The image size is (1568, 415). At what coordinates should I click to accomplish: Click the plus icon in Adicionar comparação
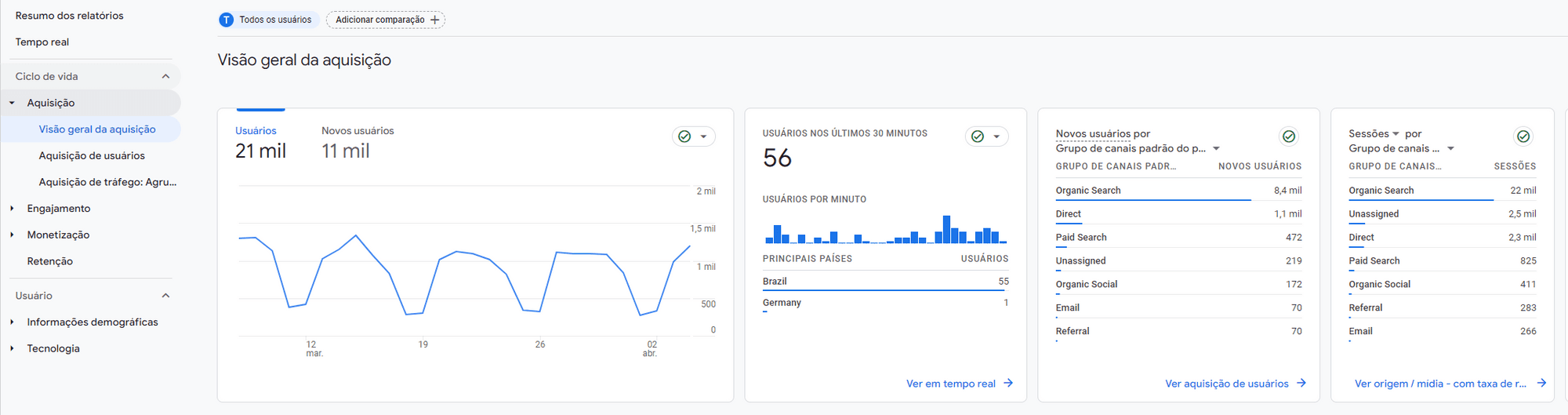tap(435, 20)
